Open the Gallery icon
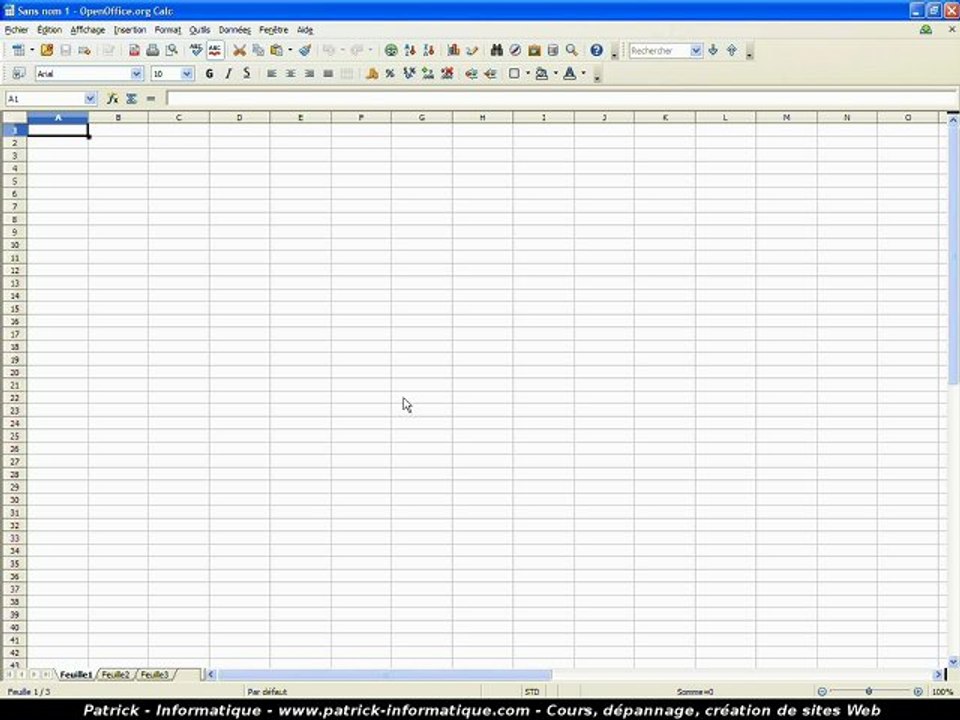 tap(534, 50)
